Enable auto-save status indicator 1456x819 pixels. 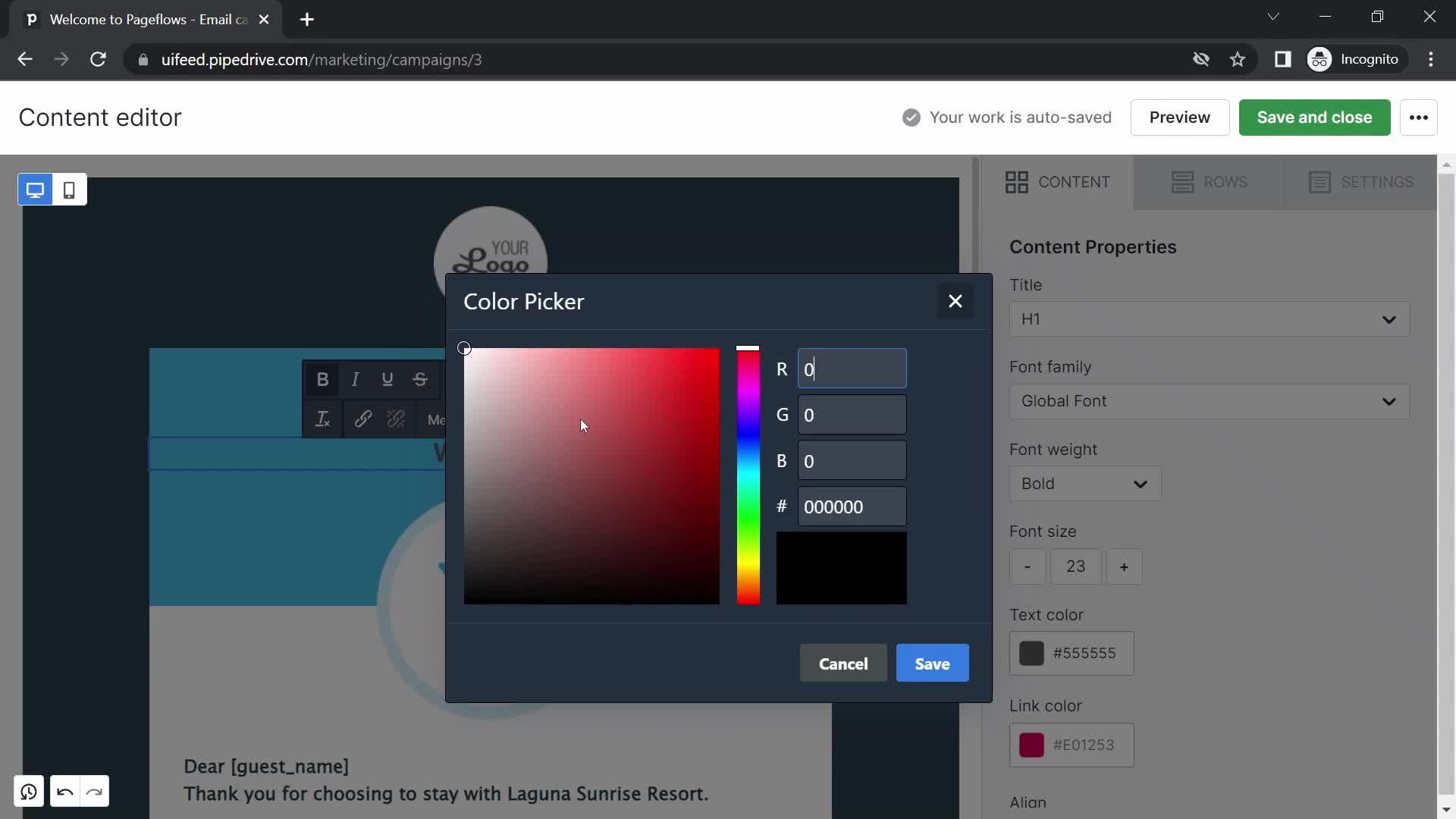pos(1009,118)
